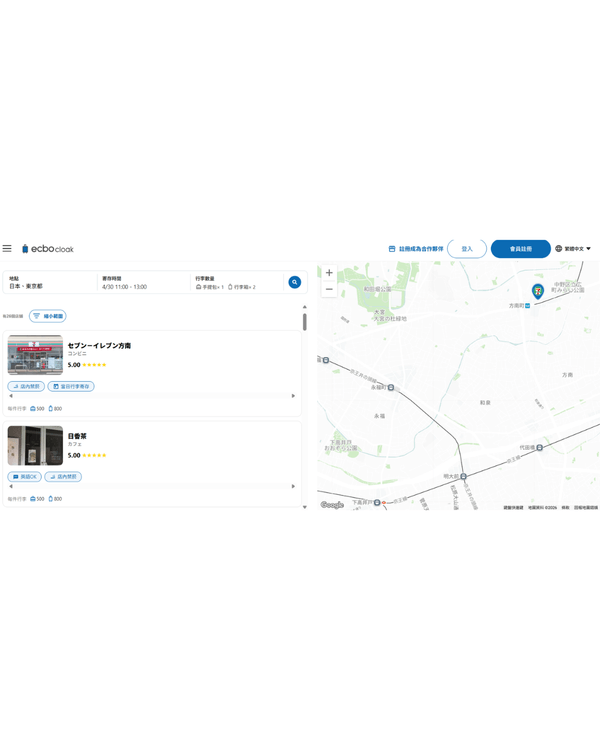The height and width of the screenshot is (750, 600).
Task: Click the results list scrollbar thumb
Action: (305, 322)
